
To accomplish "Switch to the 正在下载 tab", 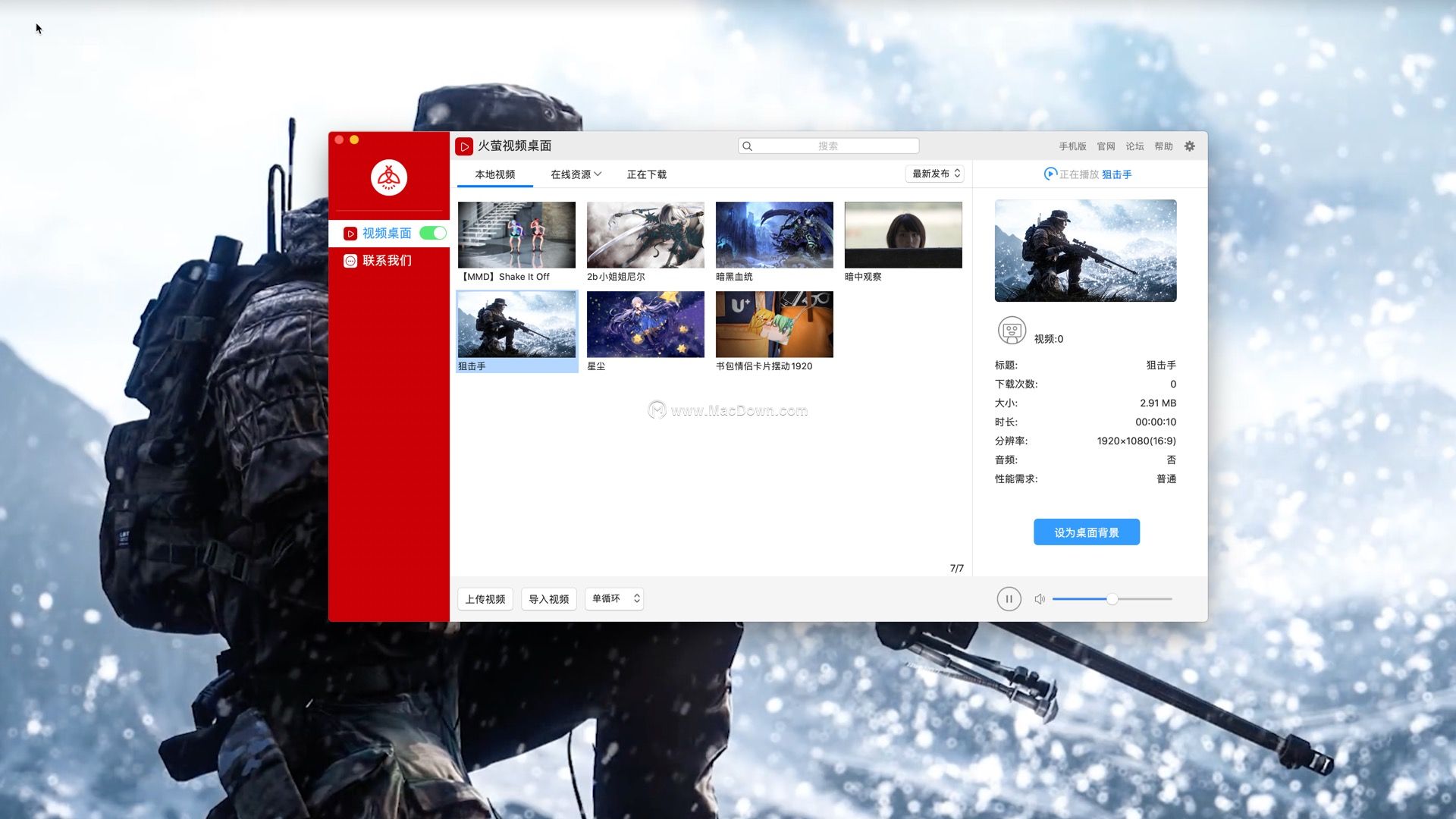I will coord(646,174).
